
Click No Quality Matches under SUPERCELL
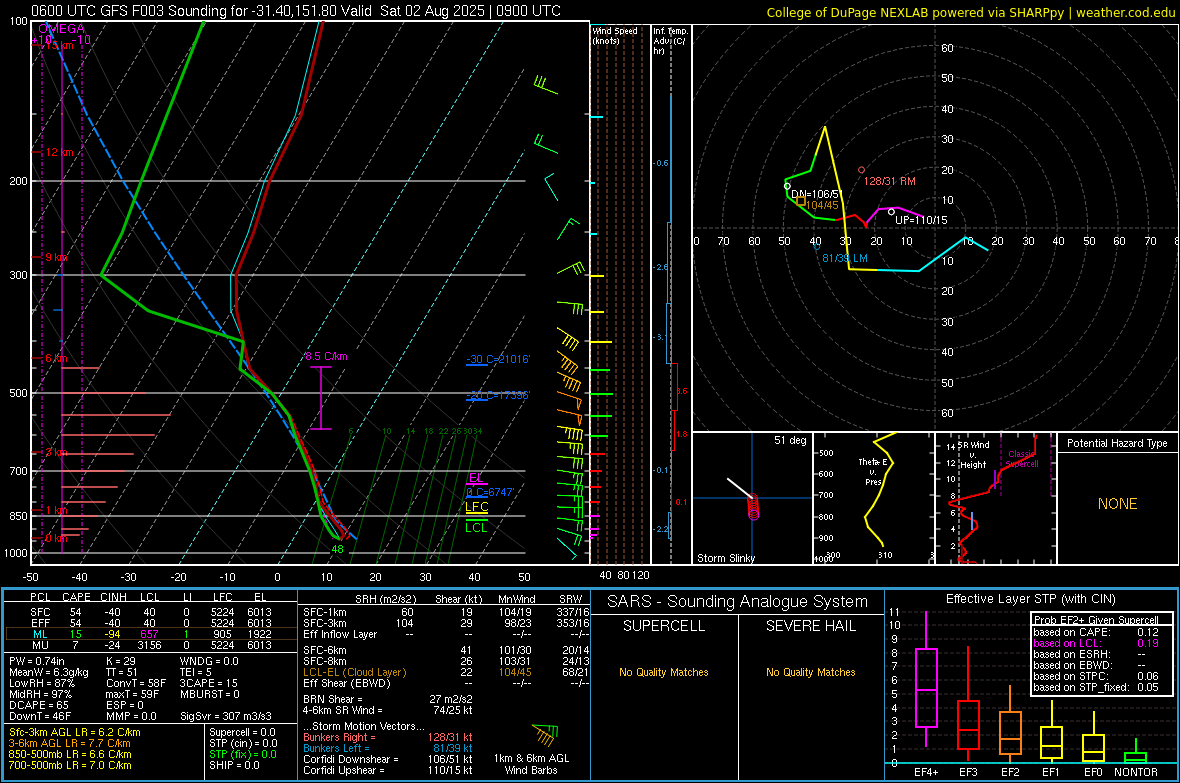click(664, 672)
